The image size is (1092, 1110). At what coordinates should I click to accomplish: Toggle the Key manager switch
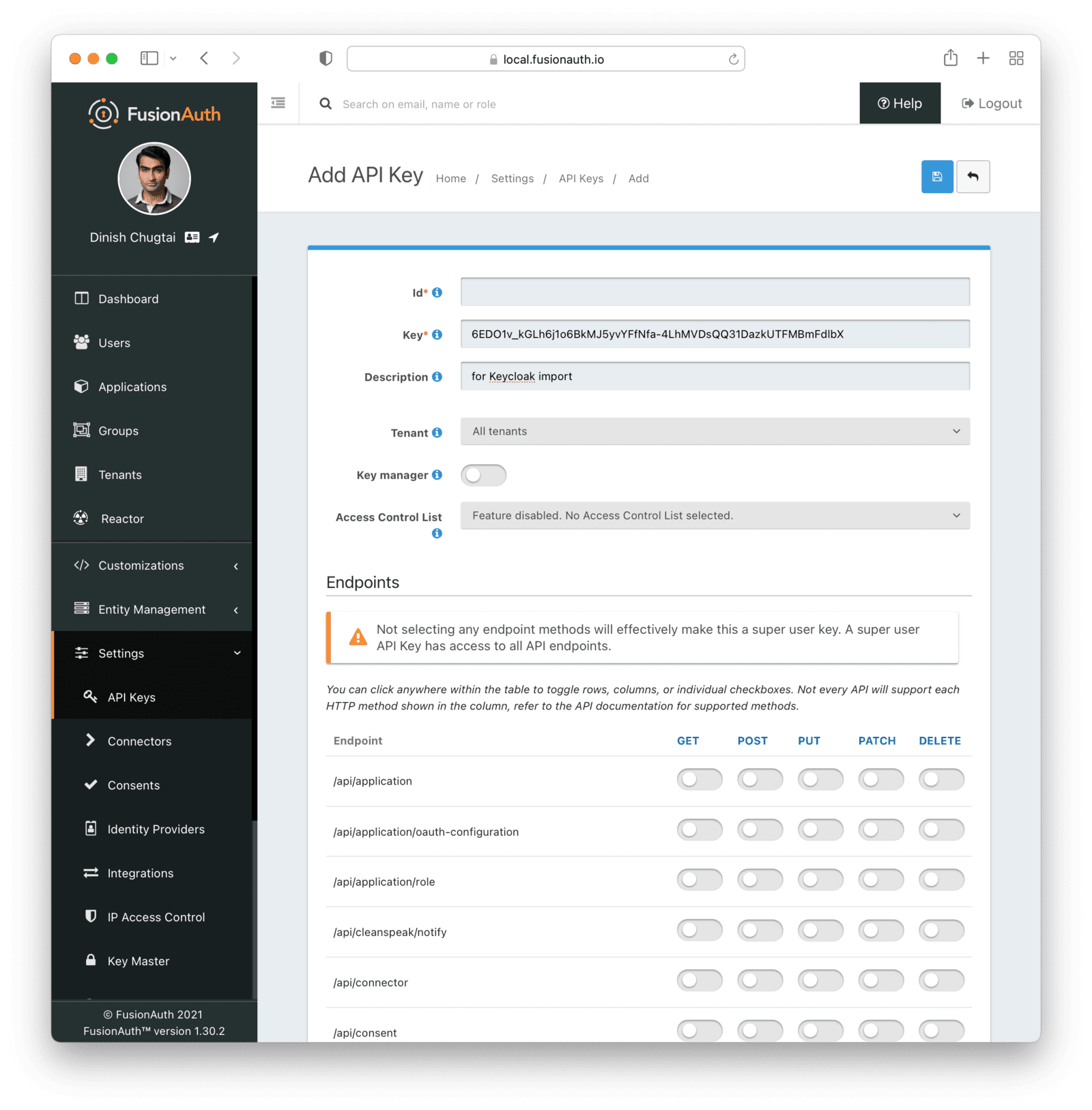[483, 475]
